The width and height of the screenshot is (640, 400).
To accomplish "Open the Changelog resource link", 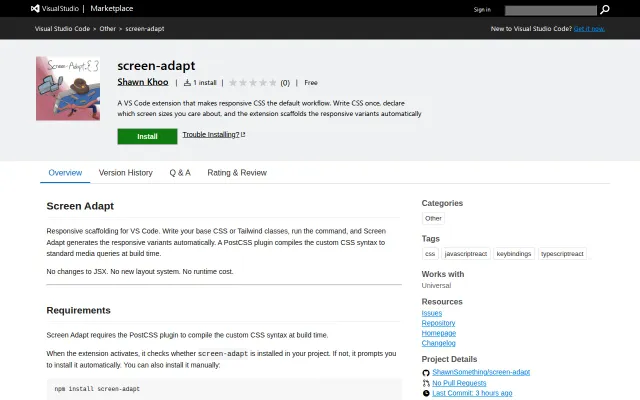I will (438, 343).
